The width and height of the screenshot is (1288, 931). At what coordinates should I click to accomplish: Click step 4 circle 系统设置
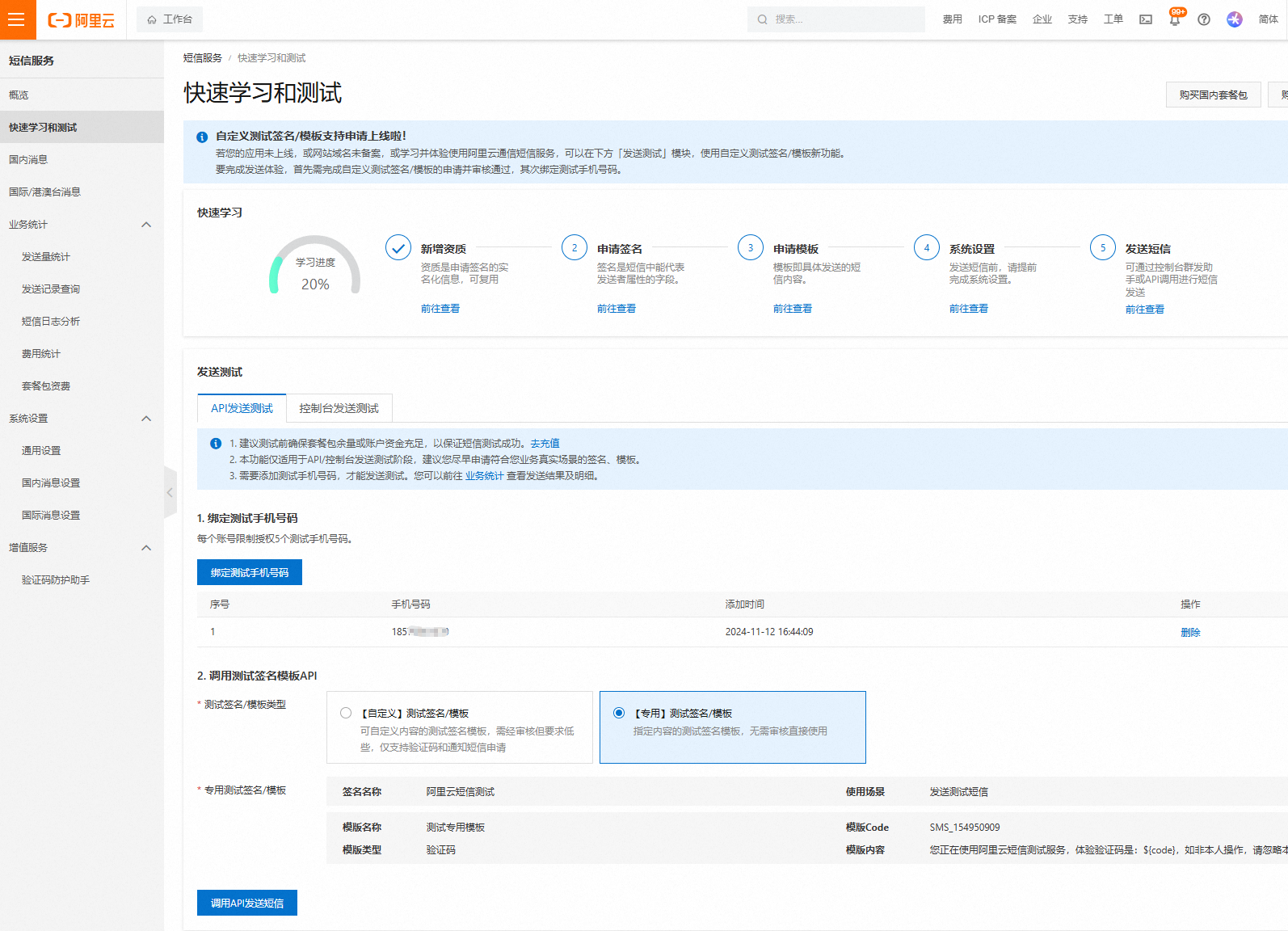click(x=927, y=247)
